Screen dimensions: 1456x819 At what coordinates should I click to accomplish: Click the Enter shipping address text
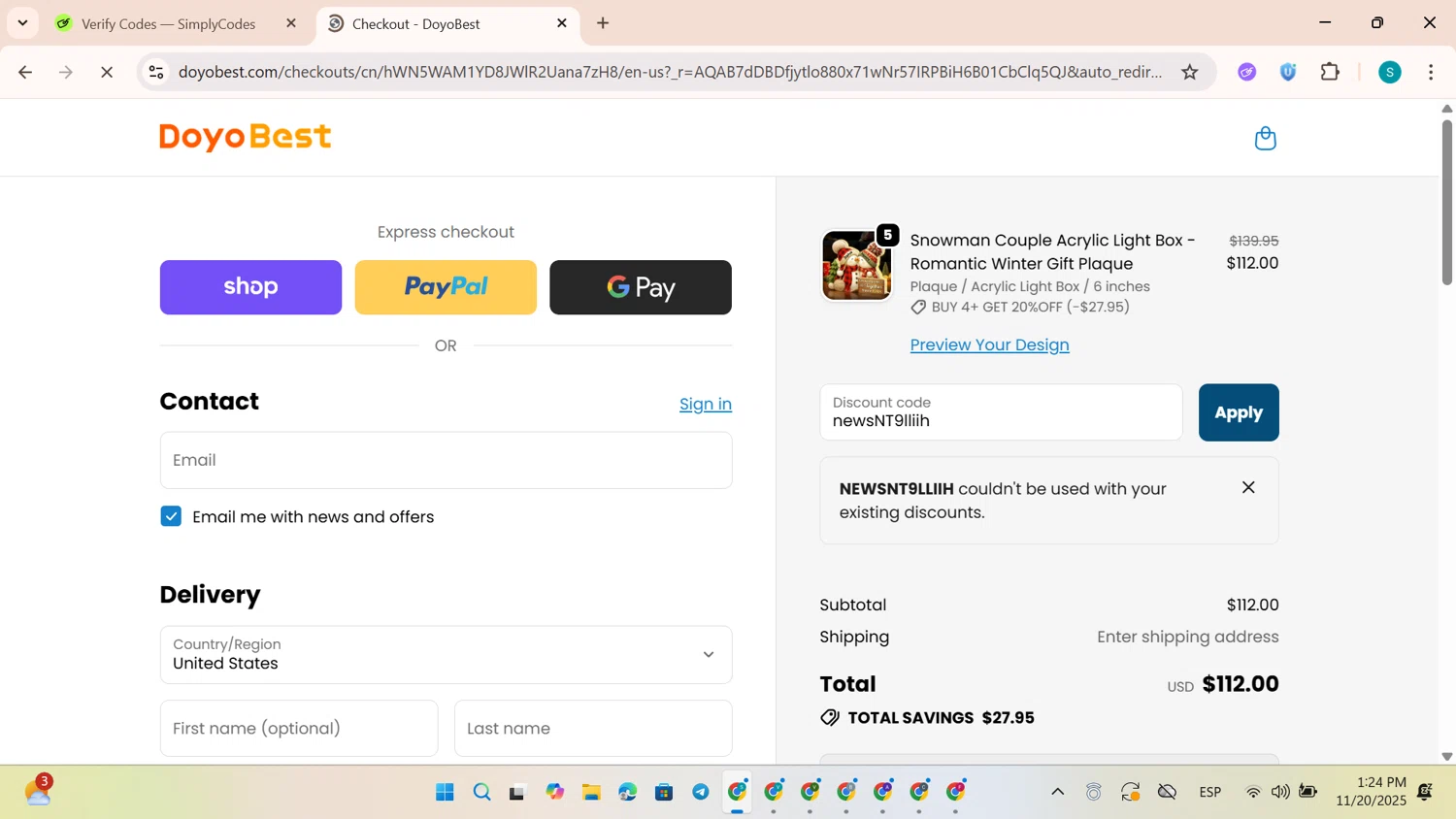tap(1187, 637)
